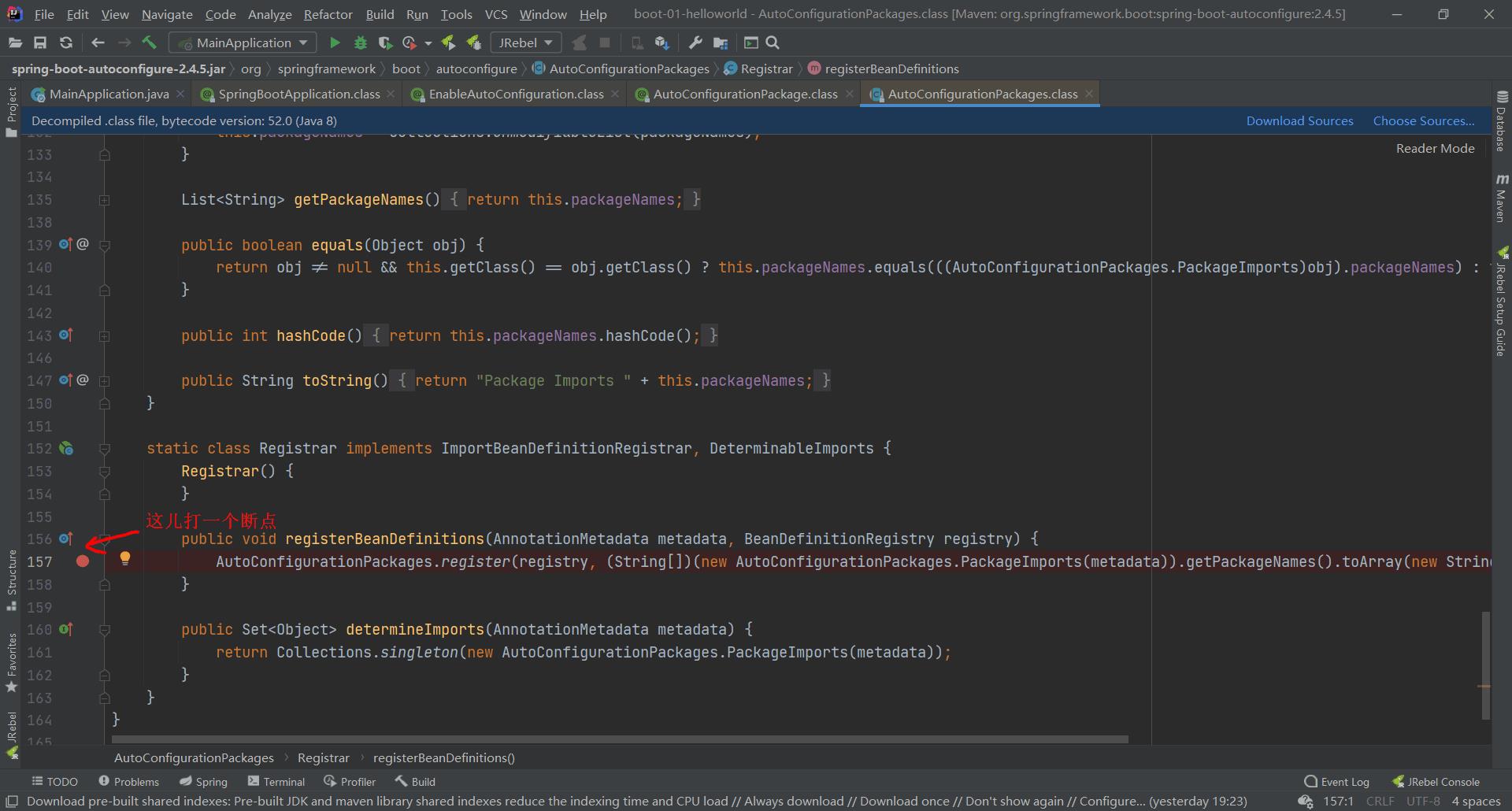1512x811 pixels.
Task: Open the Refactor menu
Action: click(x=328, y=14)
